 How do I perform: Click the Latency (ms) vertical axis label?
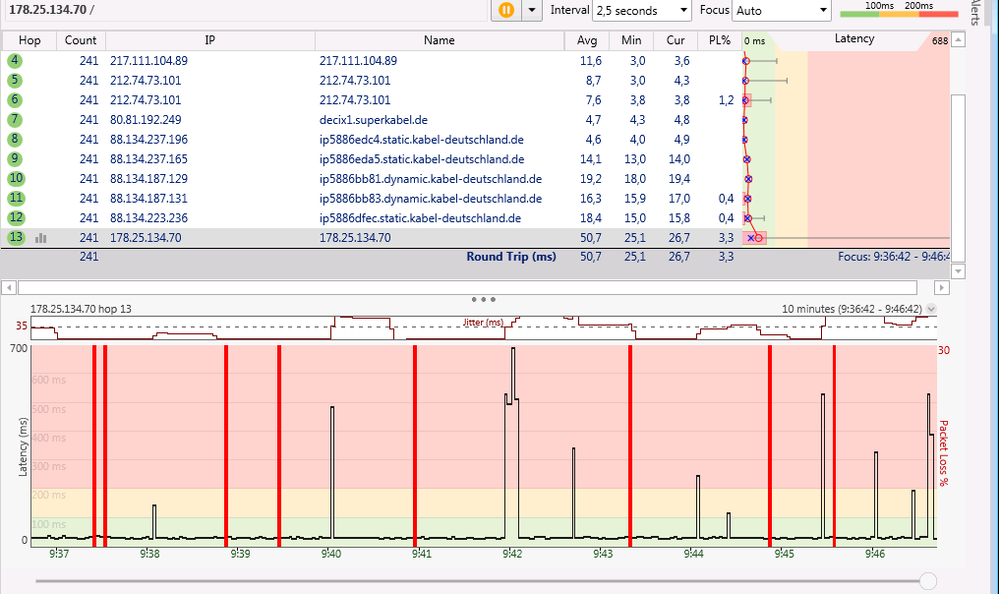tap(23, 447)
